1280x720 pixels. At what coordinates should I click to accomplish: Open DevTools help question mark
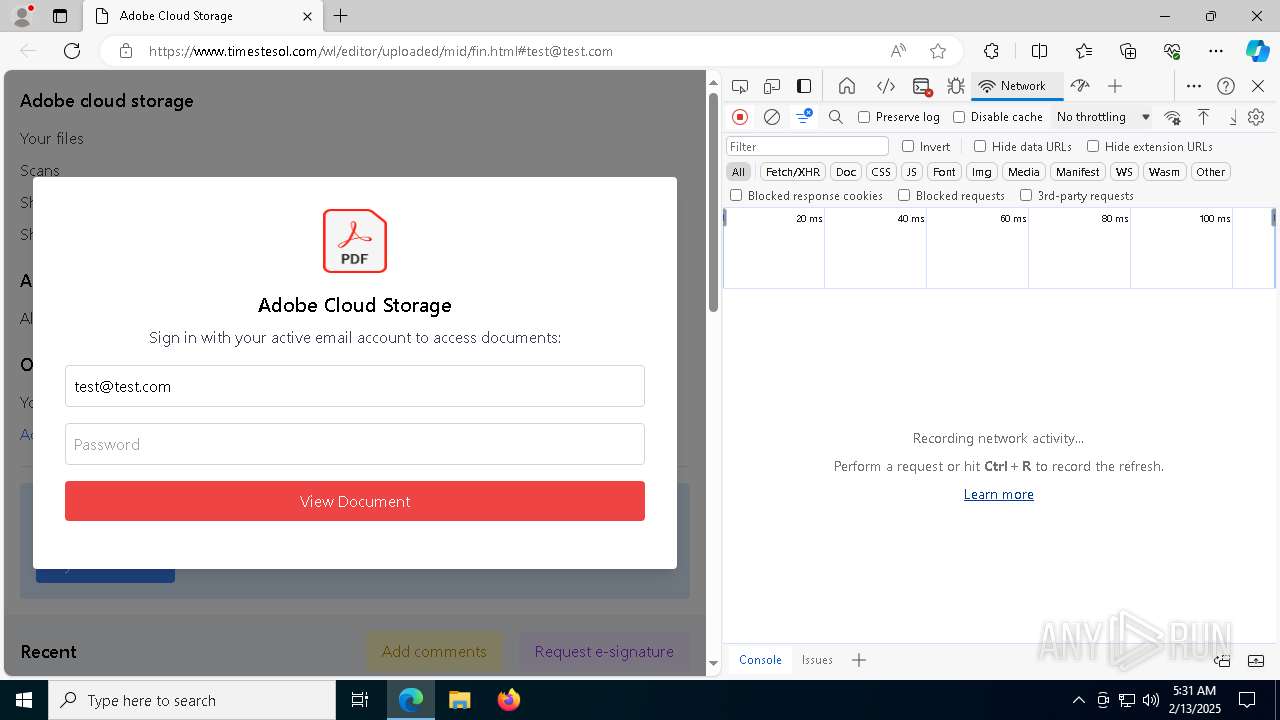coord(1226,86)
